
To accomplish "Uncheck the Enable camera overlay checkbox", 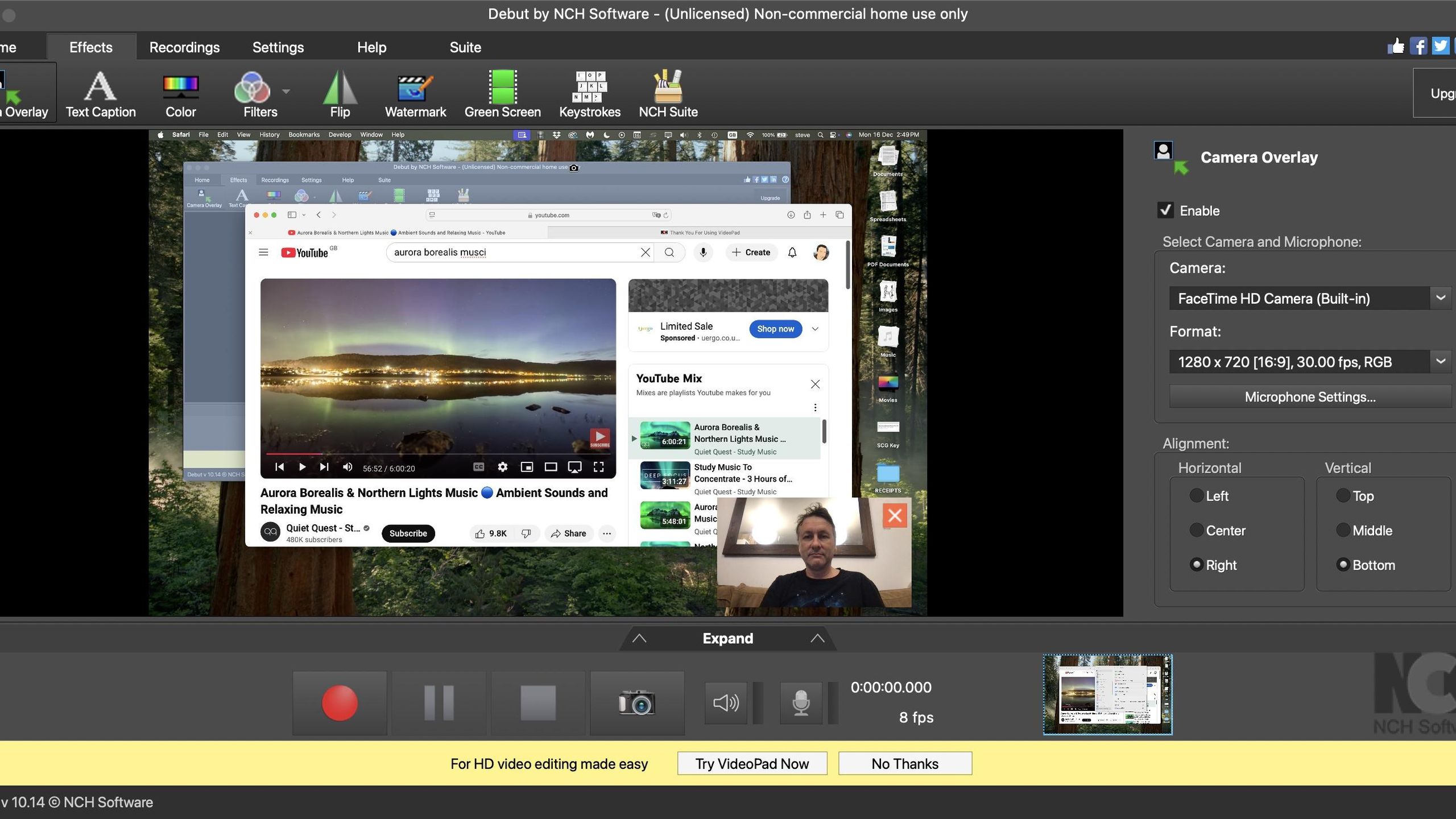I will [x=1165, y=210].
